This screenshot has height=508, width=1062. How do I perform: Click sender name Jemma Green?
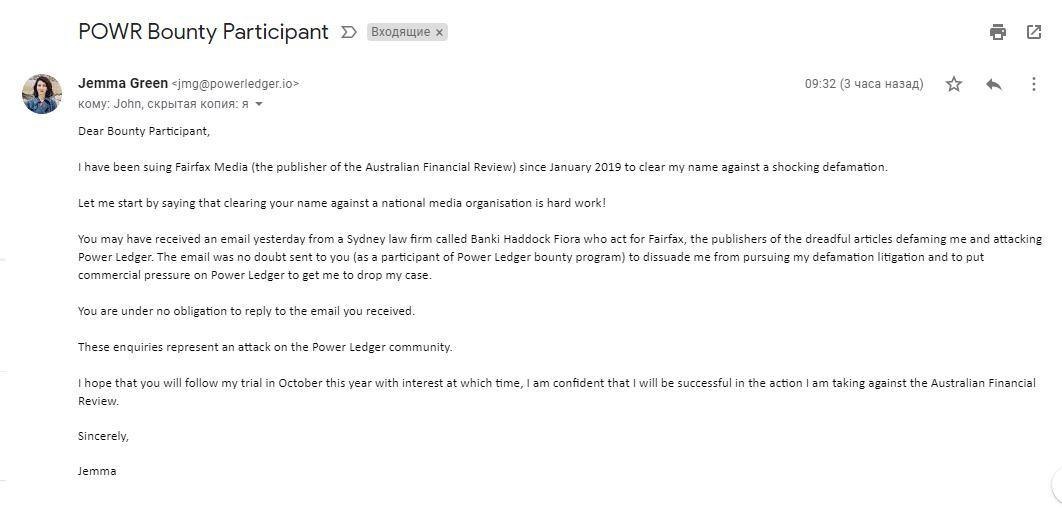pos(123,83)
